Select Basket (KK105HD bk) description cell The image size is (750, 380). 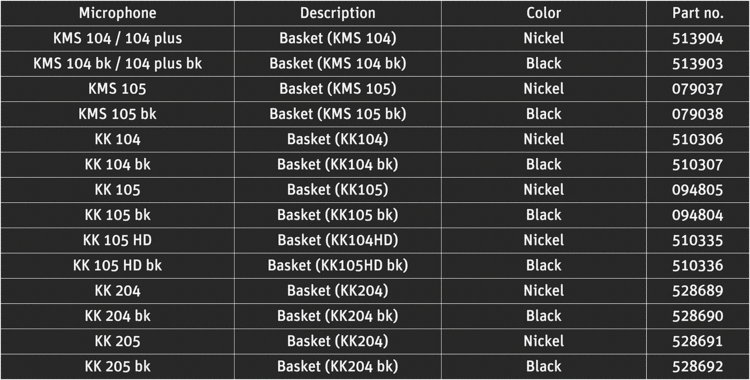coord(338,266)
